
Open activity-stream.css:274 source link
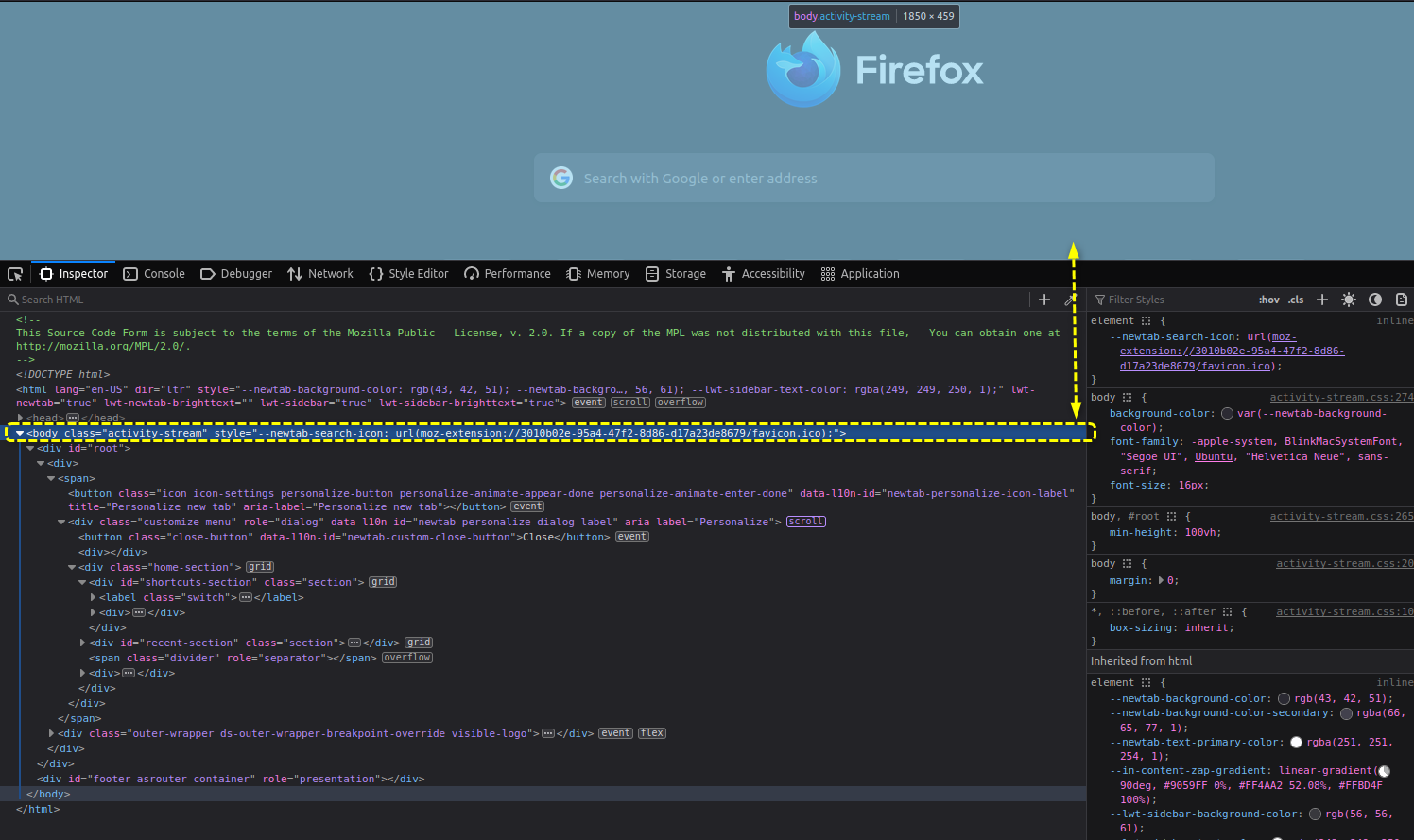click(x=1342, y=398)
